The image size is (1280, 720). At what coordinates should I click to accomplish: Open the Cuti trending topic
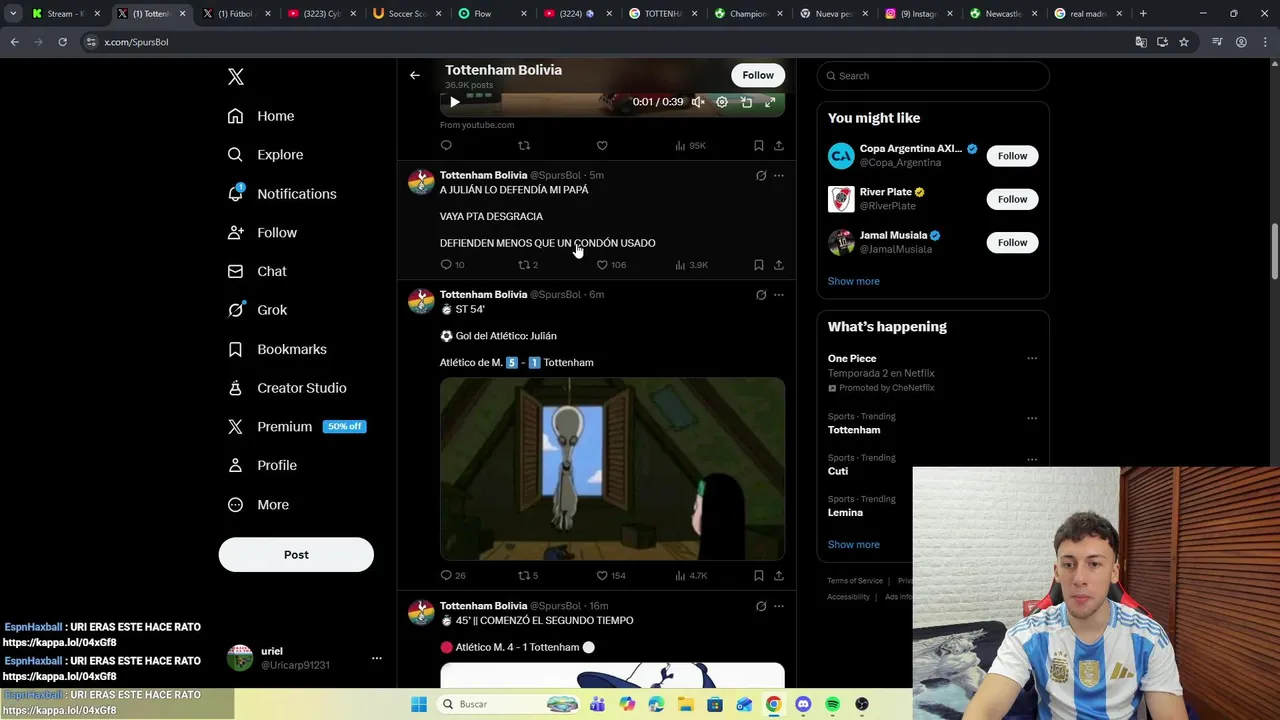click(x=838, y=471)
